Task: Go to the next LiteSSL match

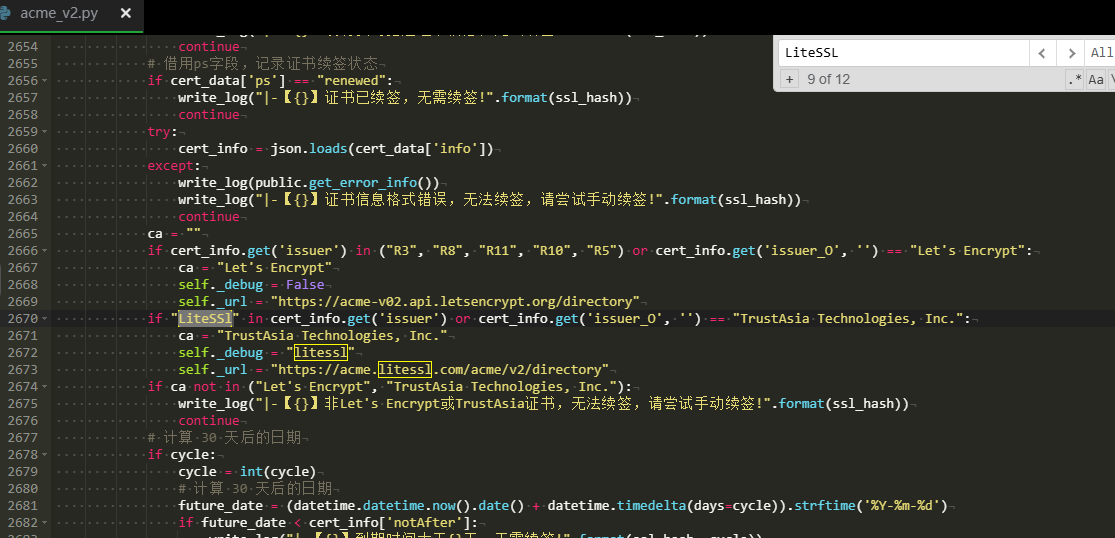Action: tap(1070, 53)
